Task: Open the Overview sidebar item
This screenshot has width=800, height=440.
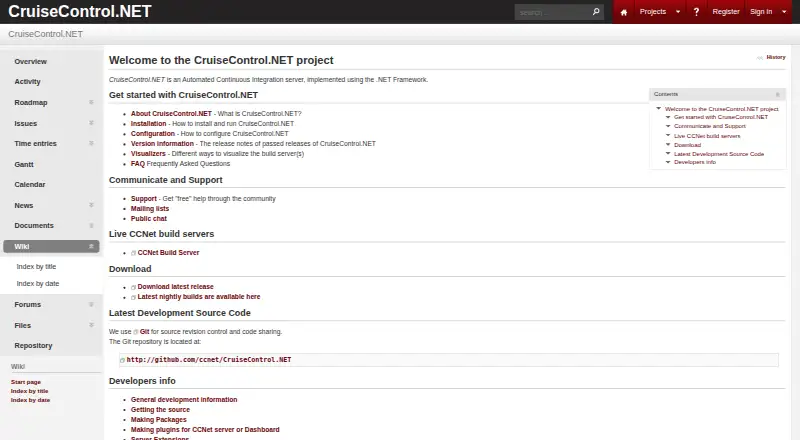Action: click(x=31, y=61)
